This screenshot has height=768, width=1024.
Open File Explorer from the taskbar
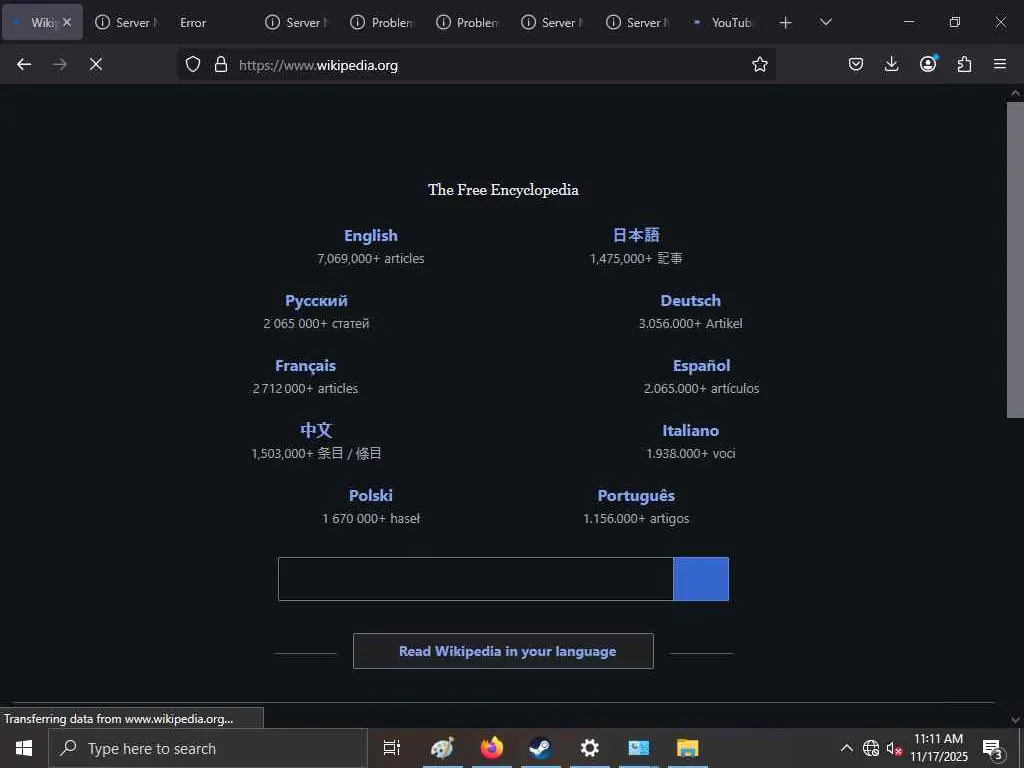(688, 748)
